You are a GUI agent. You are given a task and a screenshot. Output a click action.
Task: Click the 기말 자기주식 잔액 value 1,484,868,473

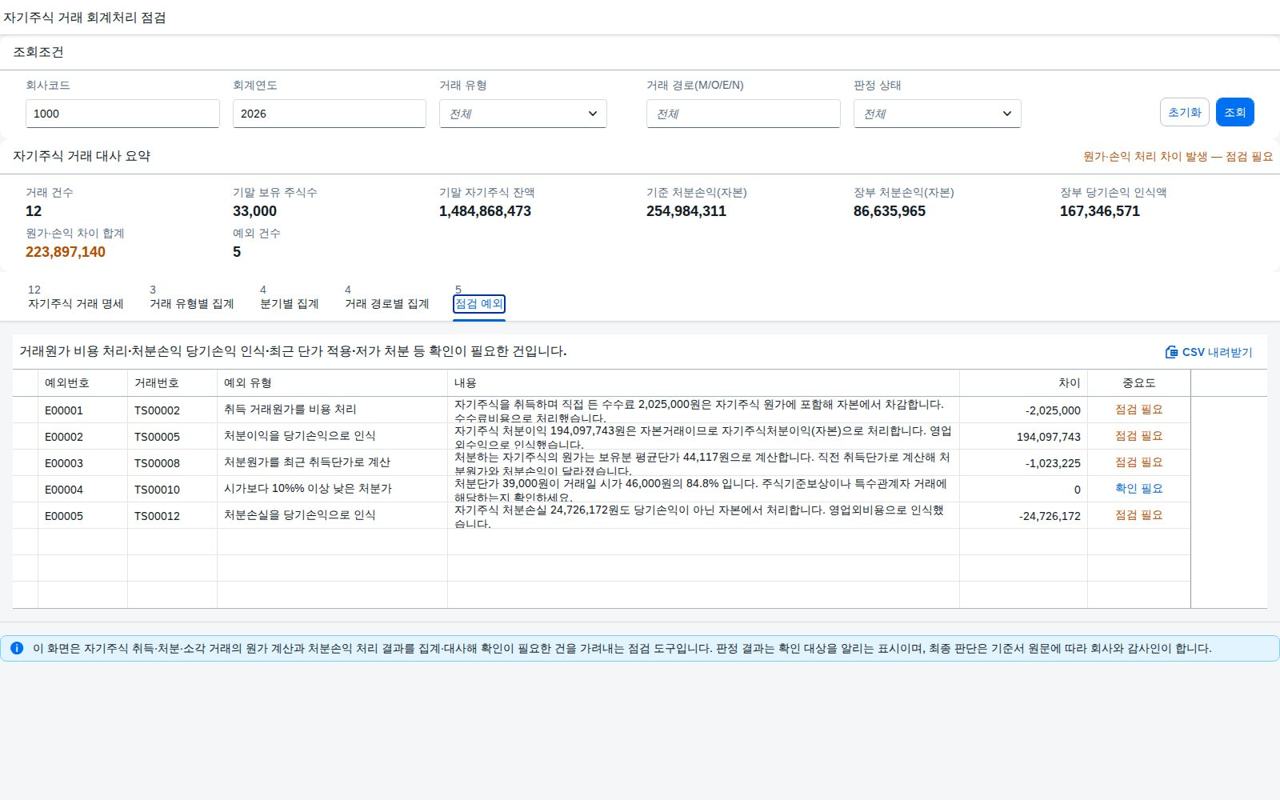point(485,211)
